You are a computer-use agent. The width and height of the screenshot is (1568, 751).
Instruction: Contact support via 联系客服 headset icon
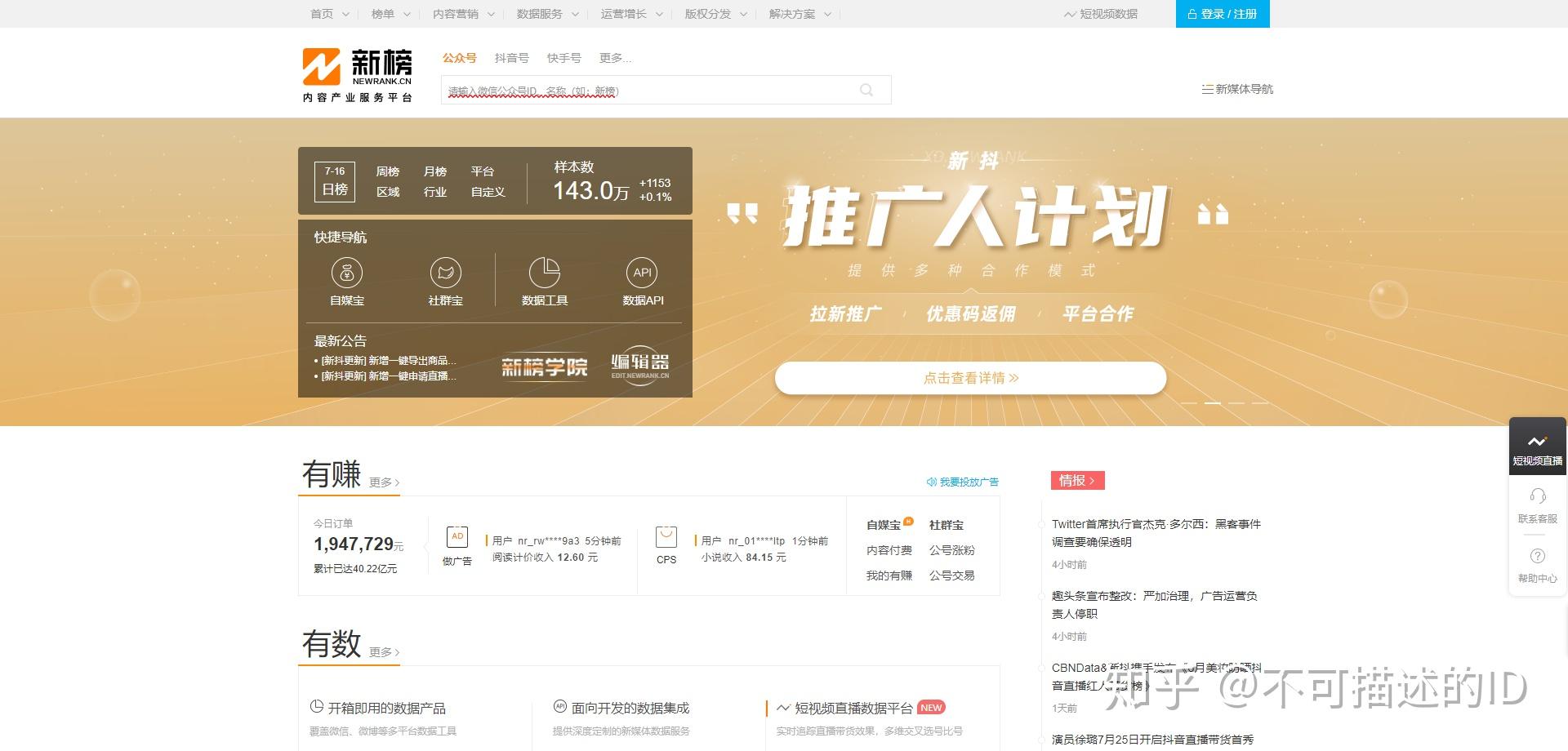[1538, 496]
